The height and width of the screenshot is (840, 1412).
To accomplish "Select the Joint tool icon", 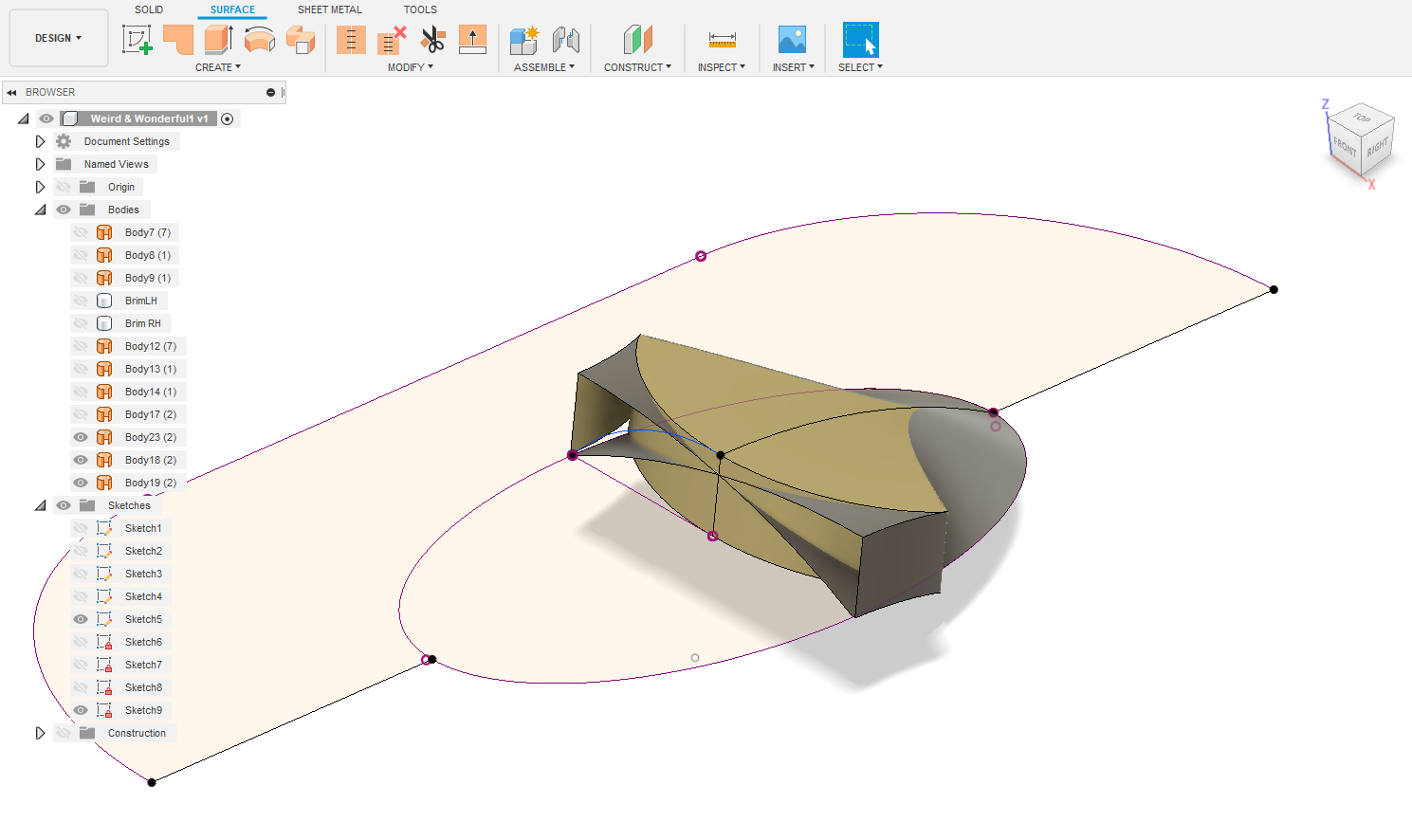I will pos(565,40).
